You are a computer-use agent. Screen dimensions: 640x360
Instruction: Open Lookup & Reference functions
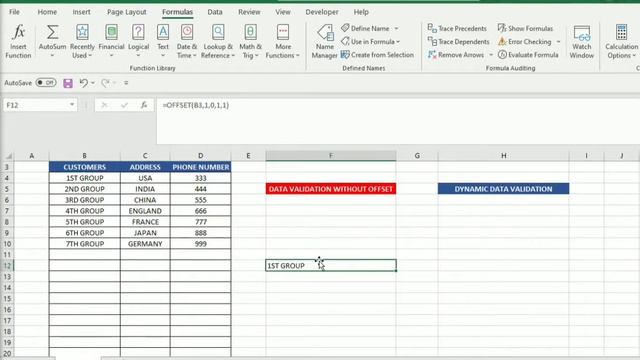pos(218,41)
